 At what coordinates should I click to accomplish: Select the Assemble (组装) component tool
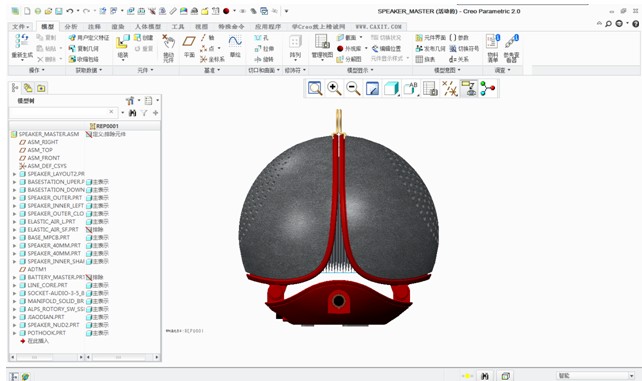123,46
